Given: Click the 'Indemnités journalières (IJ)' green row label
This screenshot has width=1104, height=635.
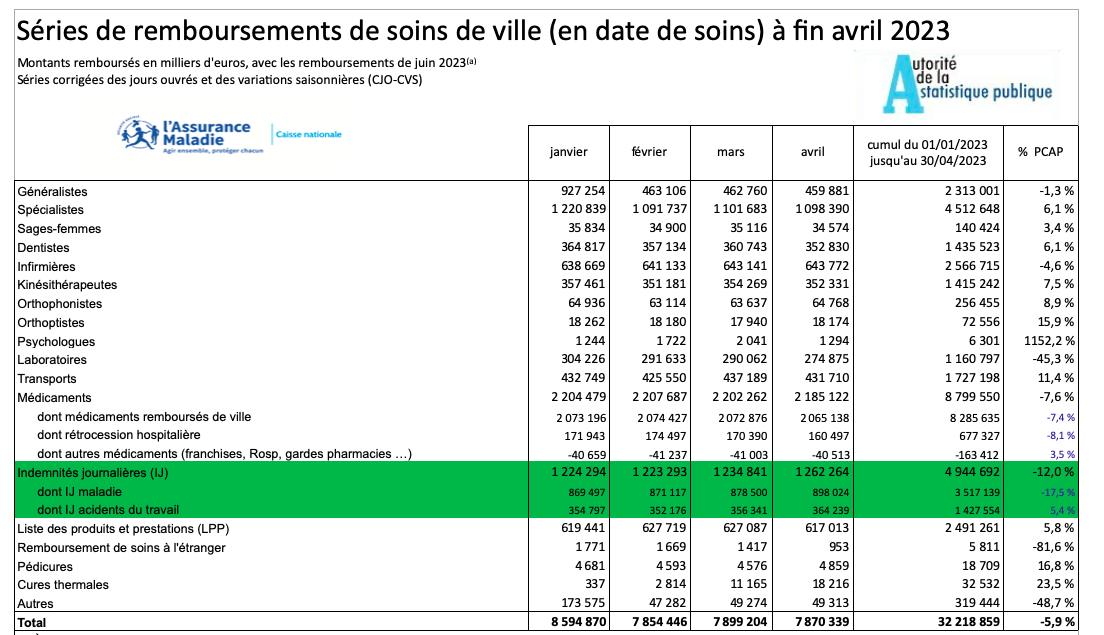Looking at the screenshot, I should coord(92,472).
